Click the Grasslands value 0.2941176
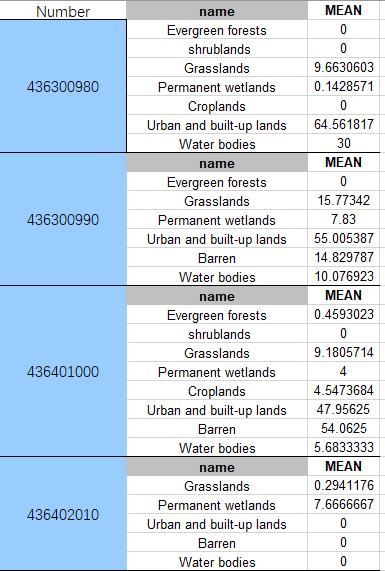The image size is (385, 571). (x=343, y=485)
